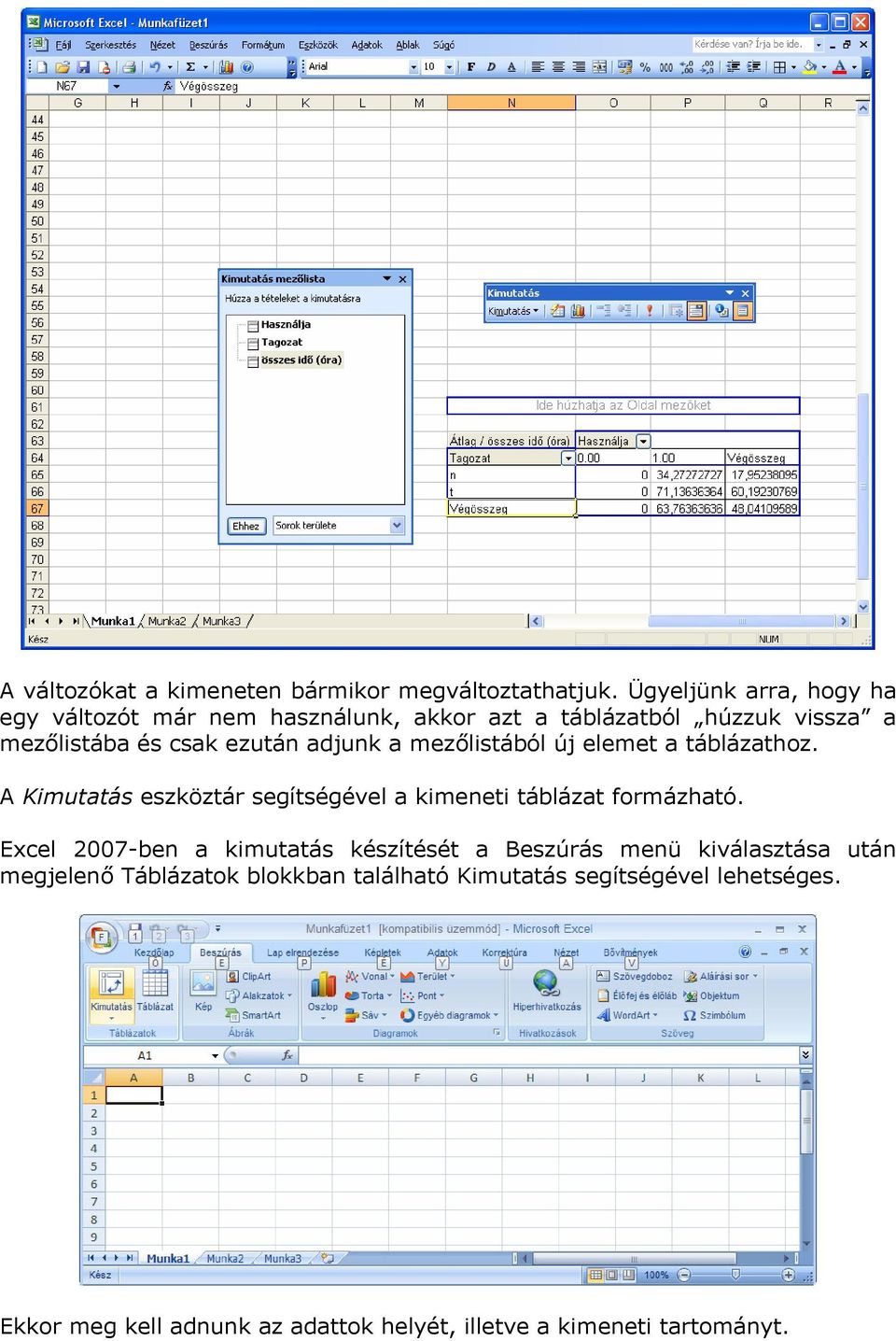Click the Open folder icon in Excel 2003 toolbar
Screen dimensions: 896x1341
63,67
